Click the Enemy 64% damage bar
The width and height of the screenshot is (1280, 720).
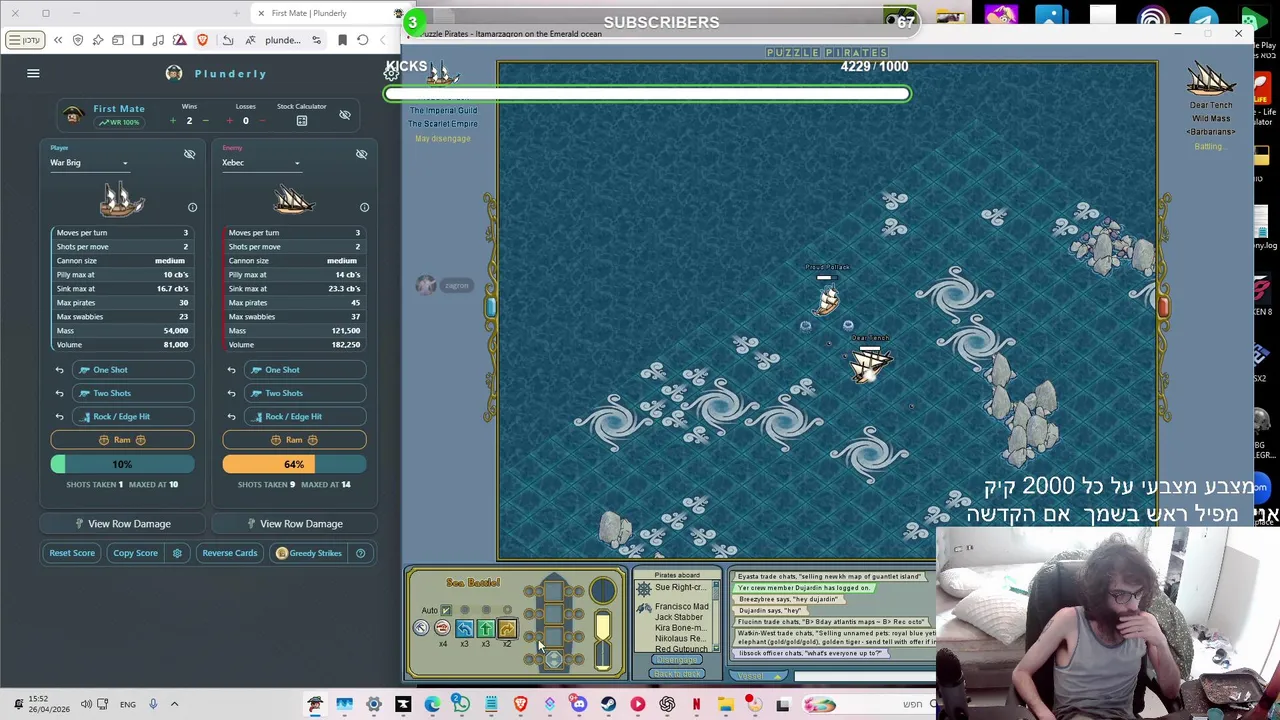[294, 464]
